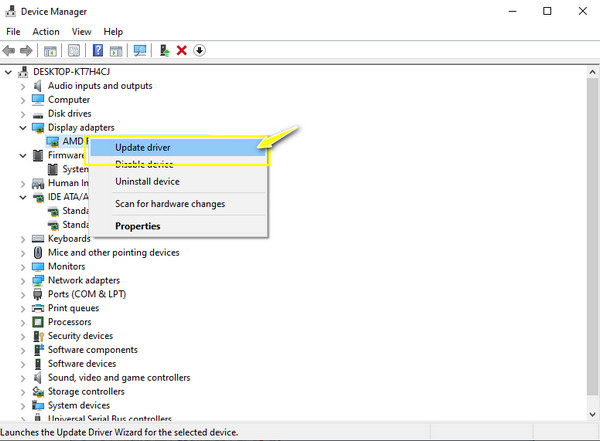Click the Processors icon
Viewport: 600px width, 441px height.
pos(38,322)
